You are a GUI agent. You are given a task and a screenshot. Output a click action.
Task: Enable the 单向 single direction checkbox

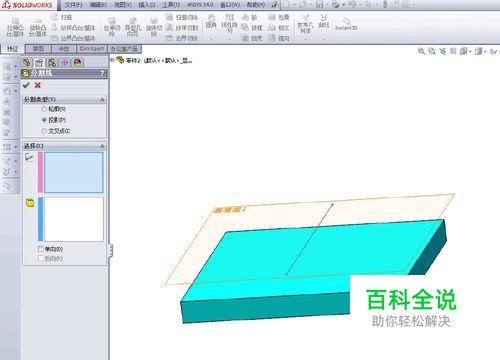pyautogui.click(x=41, y=249)
